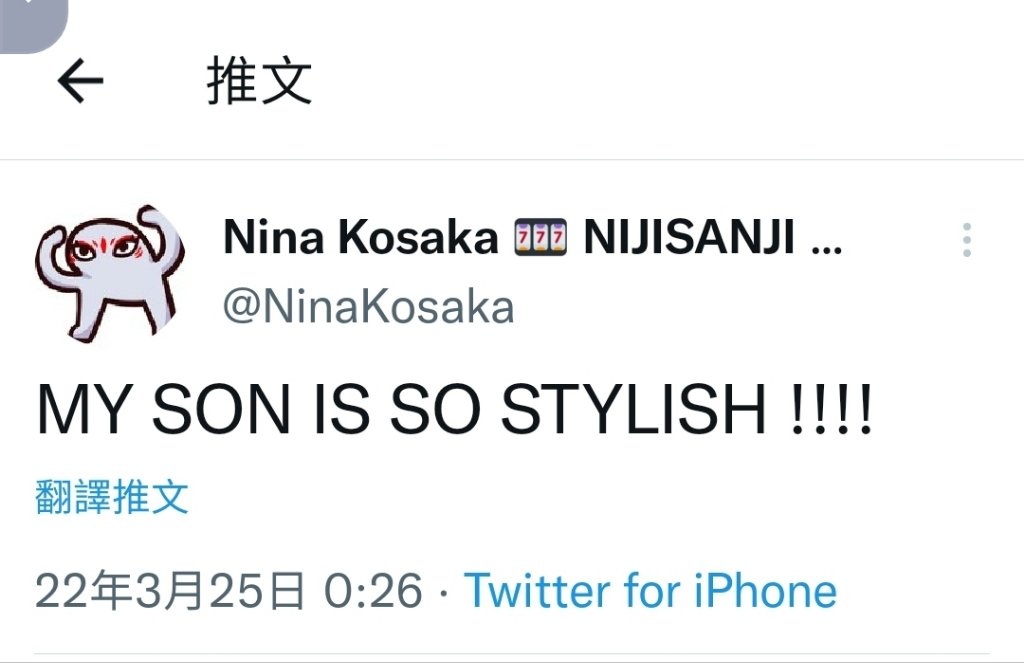Click the 0:26 time stamp
Screen dimensions: 1024x663
point(374,591)
